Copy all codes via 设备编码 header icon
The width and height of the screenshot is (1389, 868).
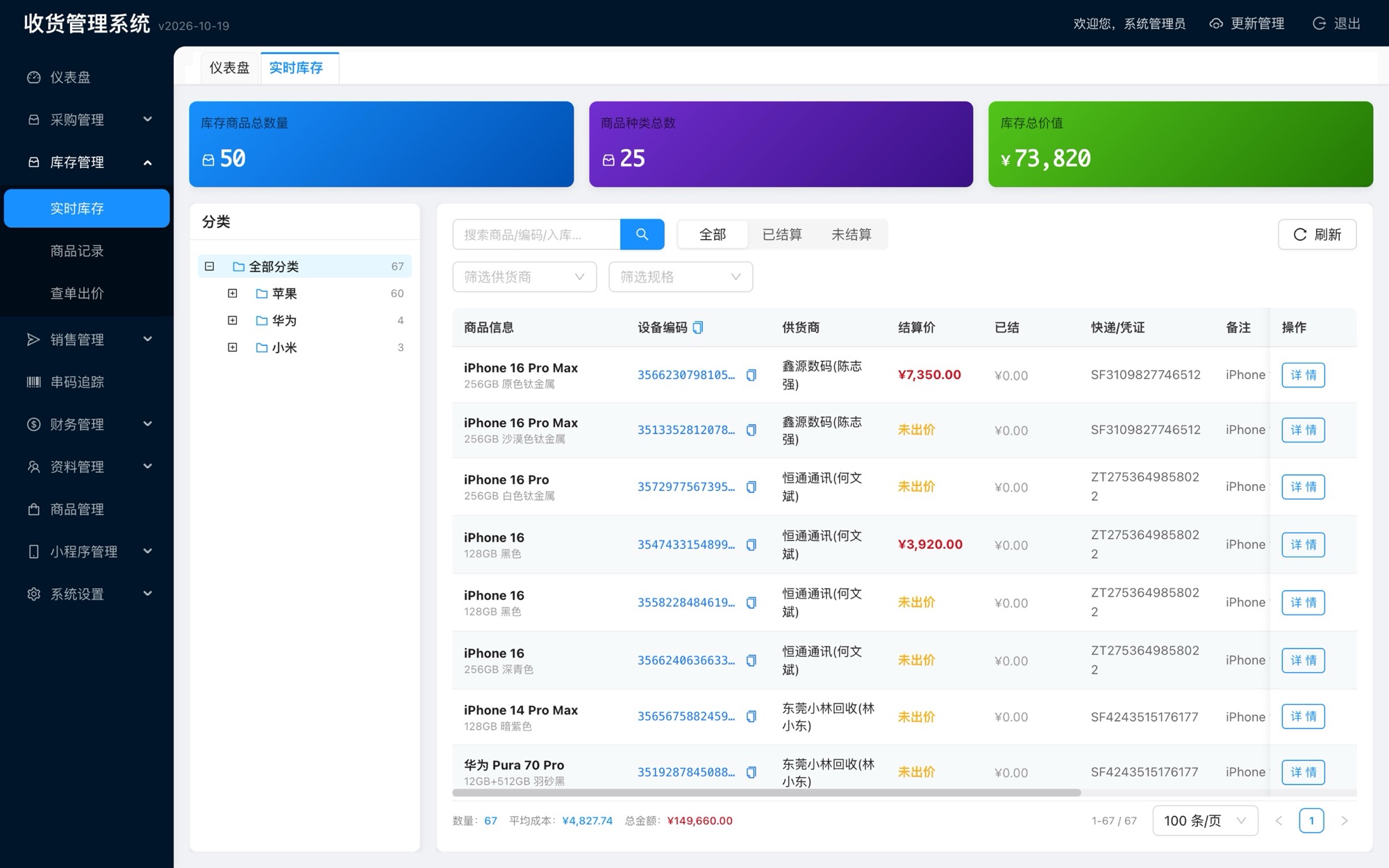pyautogui.click(x=698, y=327)
